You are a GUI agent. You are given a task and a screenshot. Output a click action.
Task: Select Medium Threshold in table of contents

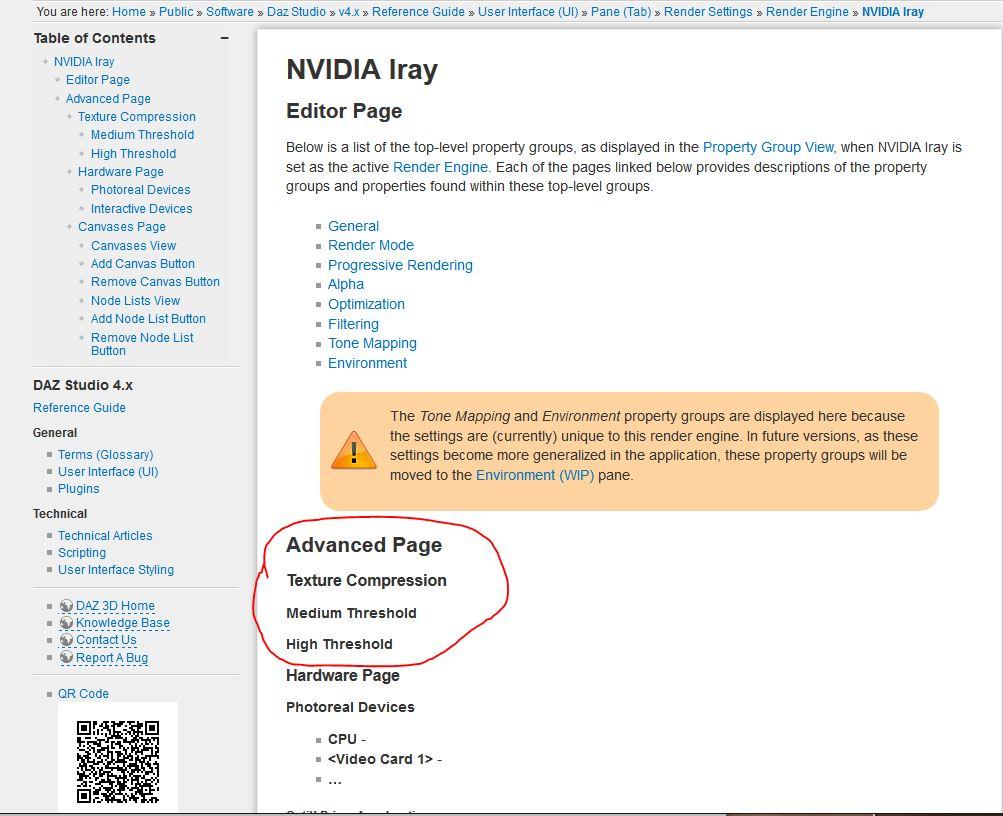(142, 135)
